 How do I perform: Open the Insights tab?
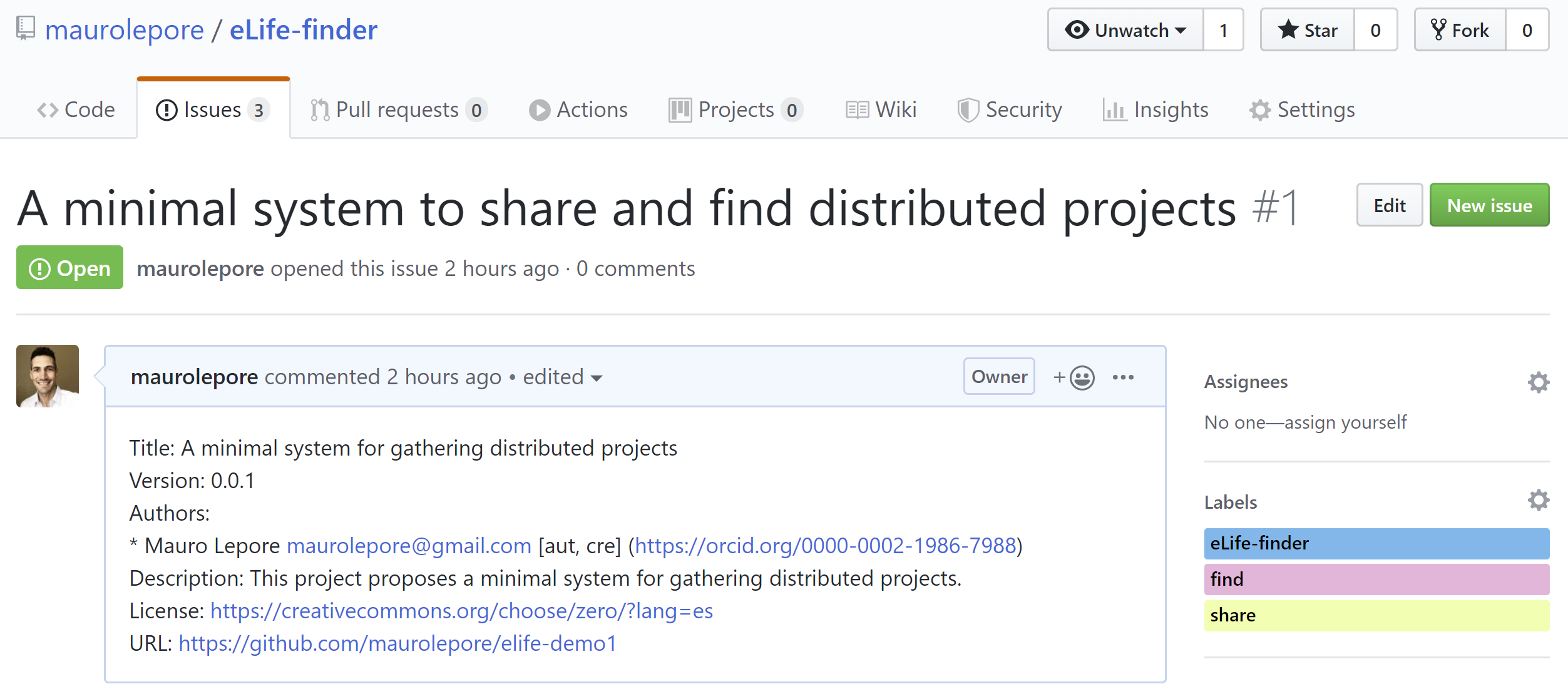(1156, 110)
